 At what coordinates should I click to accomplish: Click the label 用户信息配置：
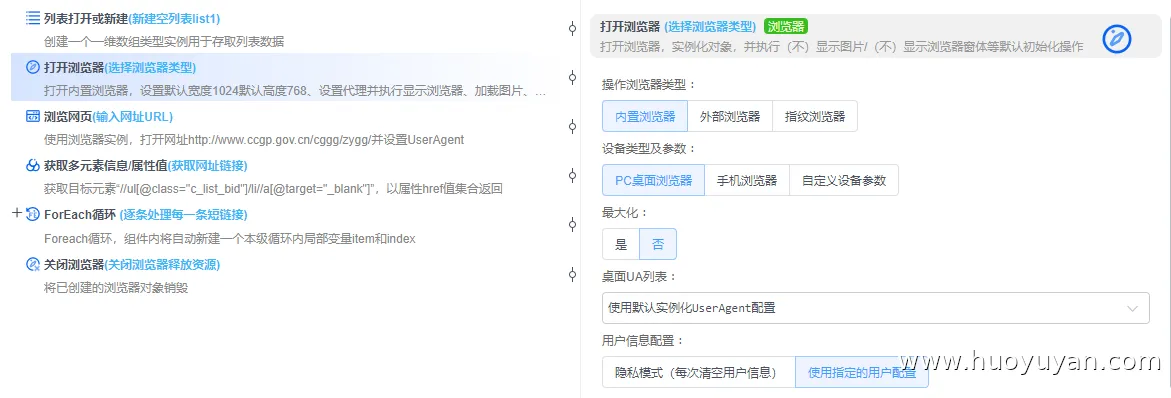coord(642,341)
